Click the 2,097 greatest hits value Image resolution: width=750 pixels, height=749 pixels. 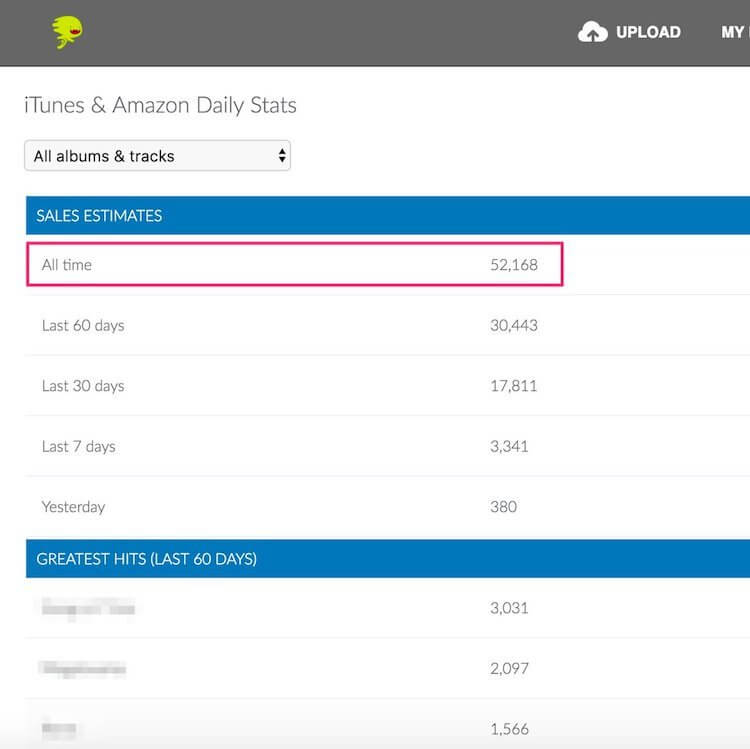click(509, 668)
